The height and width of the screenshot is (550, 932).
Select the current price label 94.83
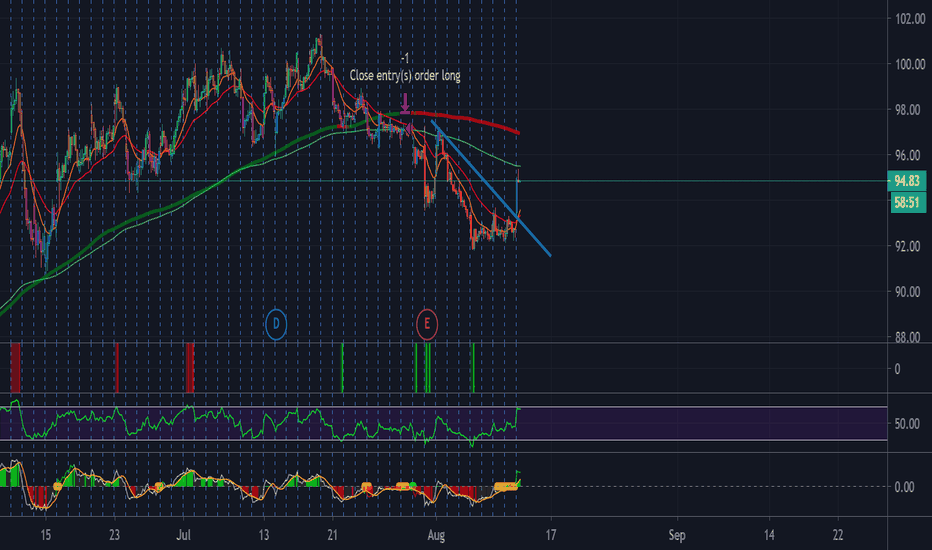tap(906, 181)
